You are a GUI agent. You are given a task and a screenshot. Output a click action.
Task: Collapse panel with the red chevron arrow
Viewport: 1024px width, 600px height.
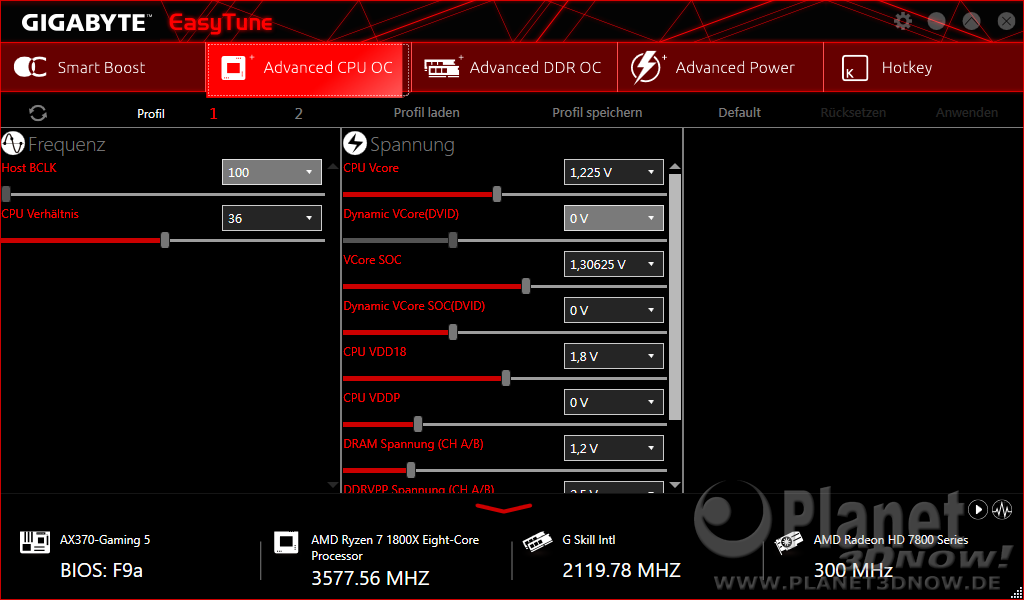504,508
